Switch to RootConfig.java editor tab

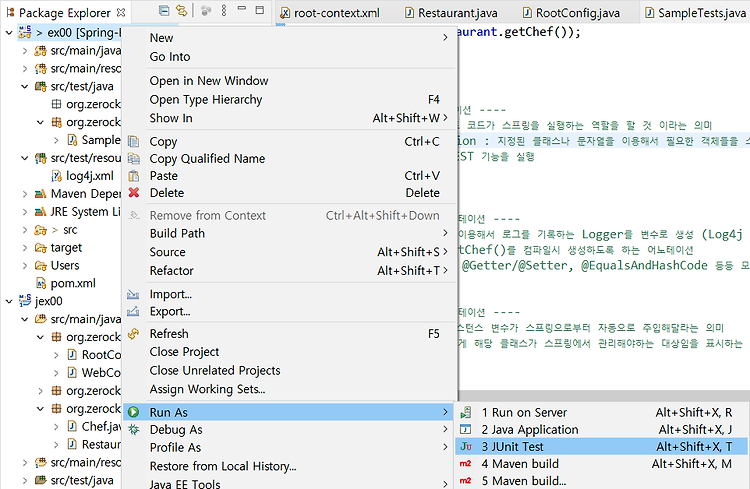[572, 12]
